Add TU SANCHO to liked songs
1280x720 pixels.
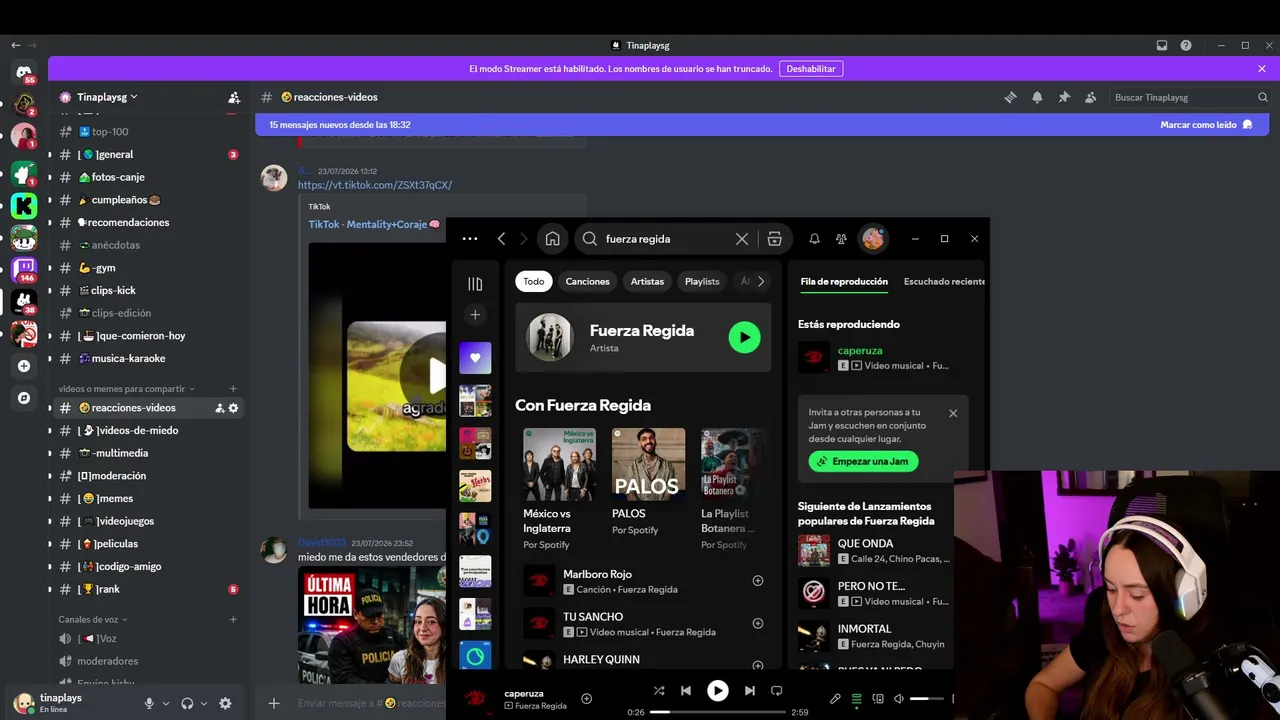(757, 623)
